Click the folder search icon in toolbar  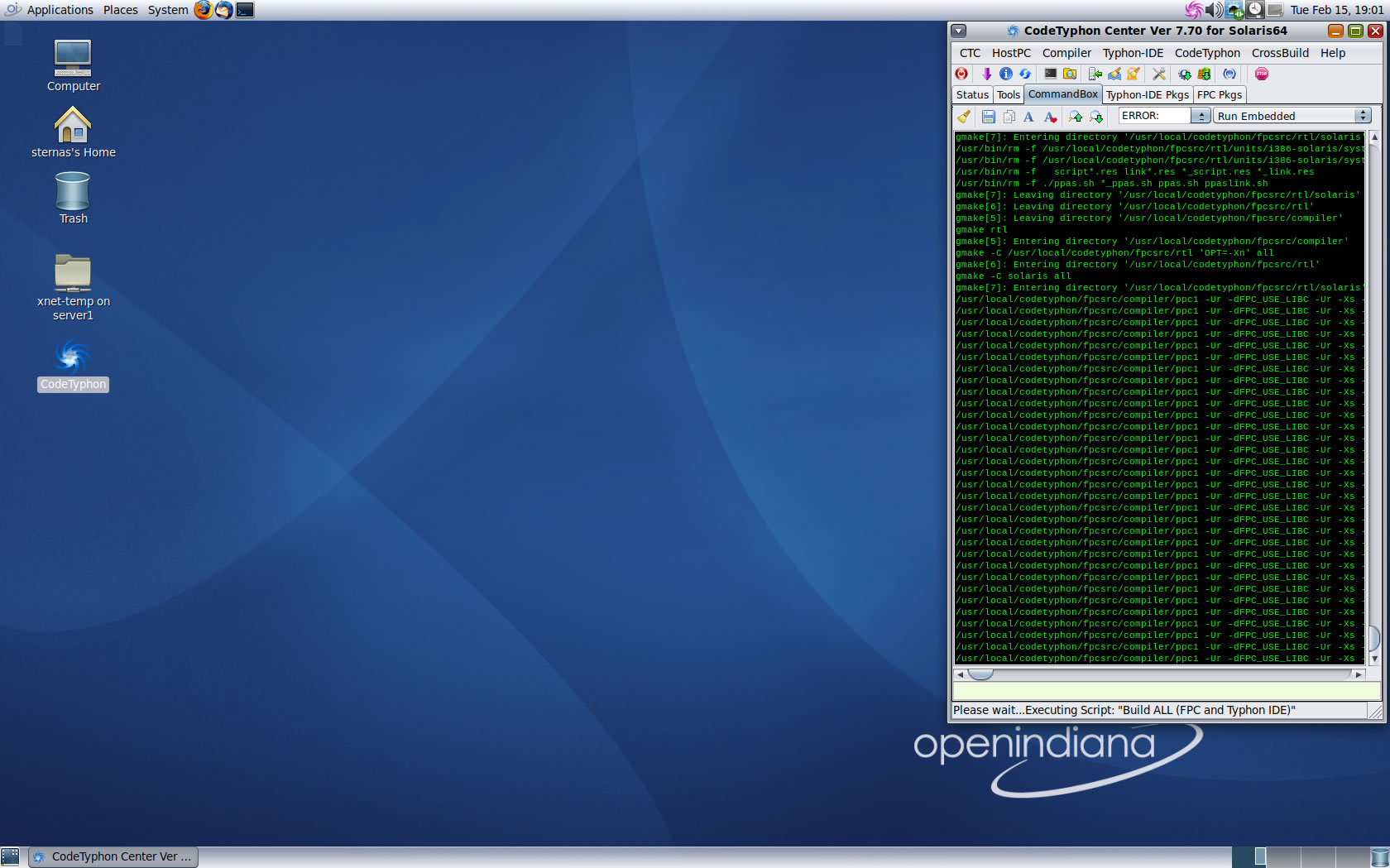pos(1070,74)
